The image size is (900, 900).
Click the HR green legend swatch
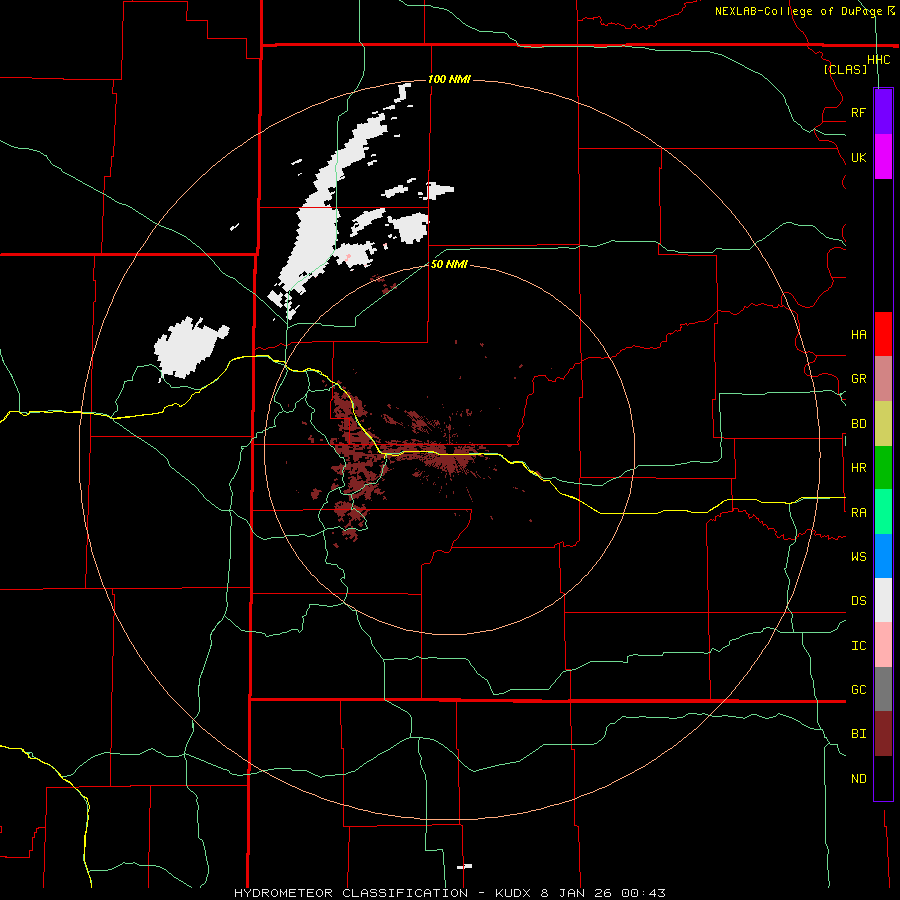pyautogui.click(x=883, y=468)
